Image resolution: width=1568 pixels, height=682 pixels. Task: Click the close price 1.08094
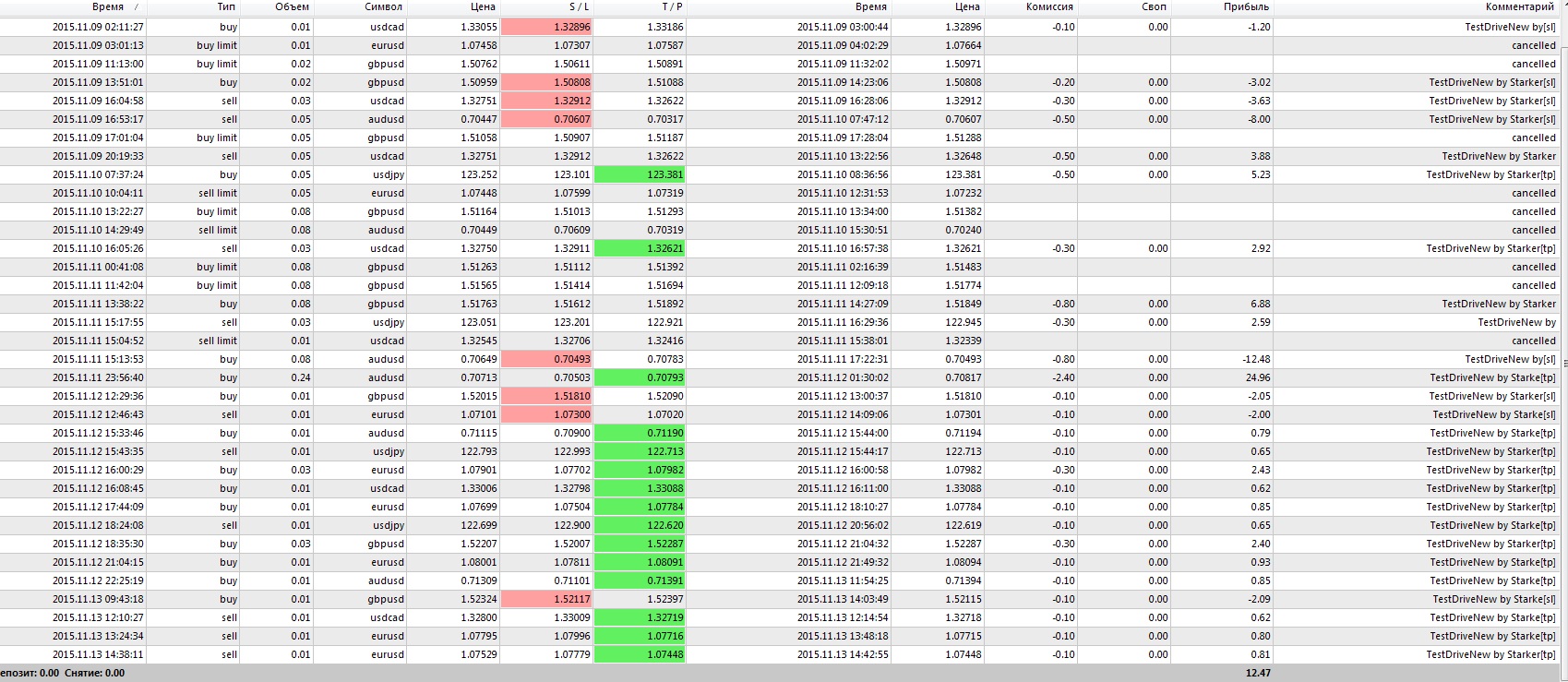coord(964,562)
